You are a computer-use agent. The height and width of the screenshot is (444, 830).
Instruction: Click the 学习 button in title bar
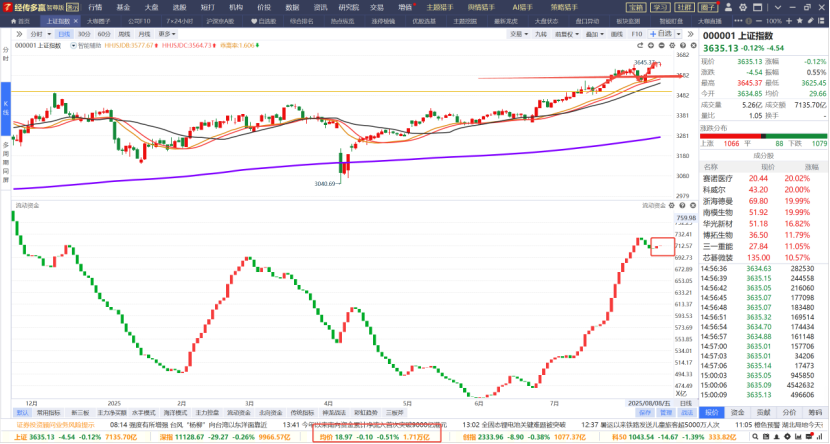pyautogui.click(x=661, y=6)
